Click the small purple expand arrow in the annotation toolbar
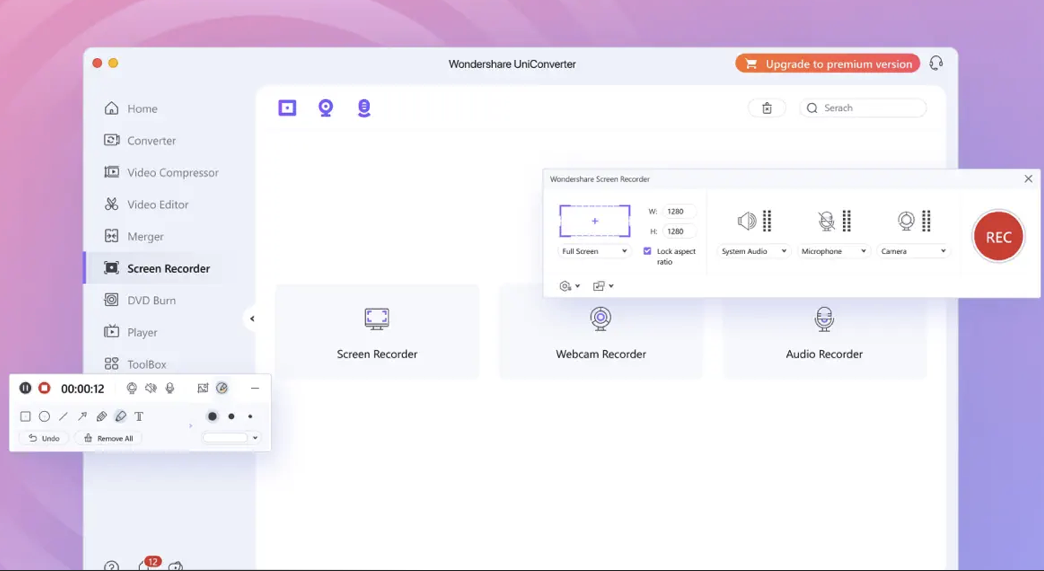This screenshot has width=1044, height=571. [x=190, y=426]
